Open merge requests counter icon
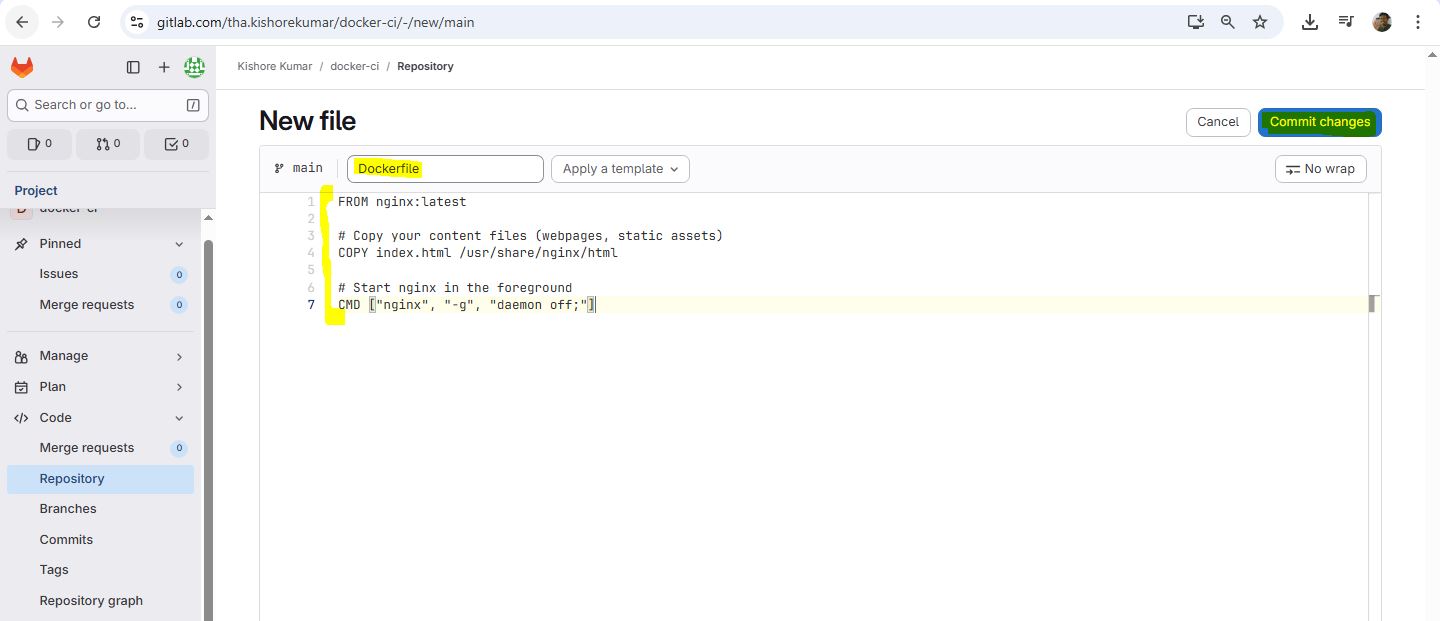This screenshot has height=621, width=1440. point(108,144)
